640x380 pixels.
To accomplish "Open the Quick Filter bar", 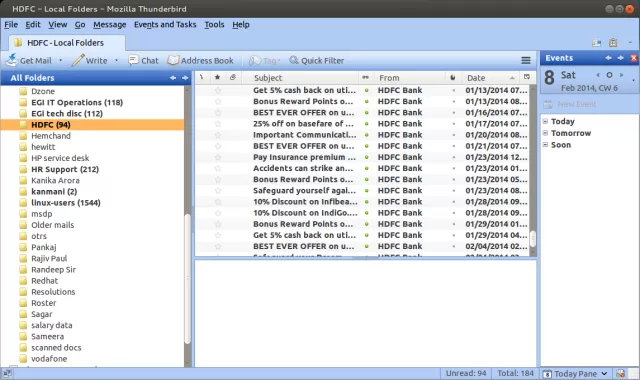I will [316, 60].
